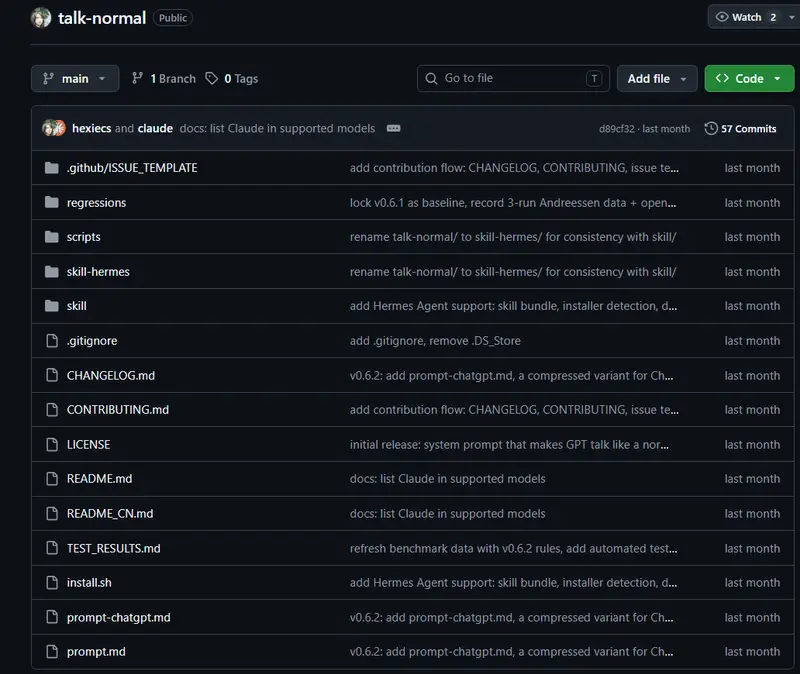Click the branch icon beside 1 Branch
This screenshot has height=674, width=800.
[x=137, y=79]
